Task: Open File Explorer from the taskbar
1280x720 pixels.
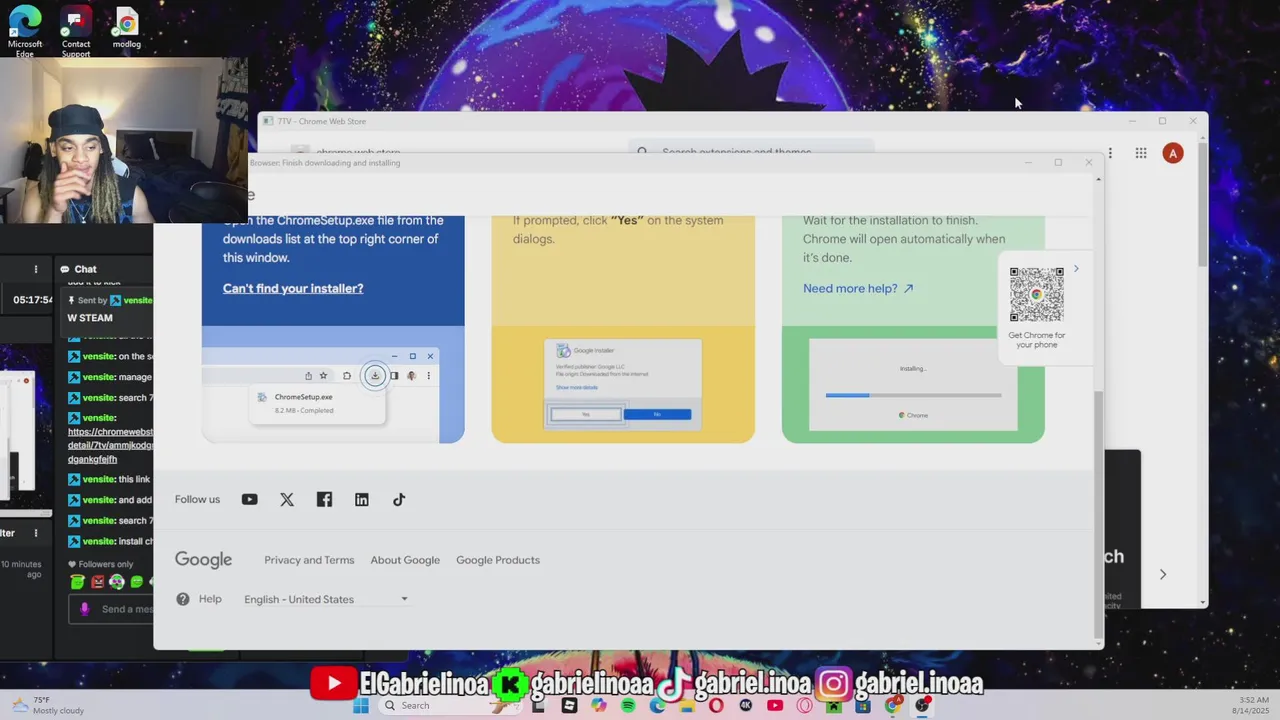Action: pyautogui.click(x=686, y=706)
